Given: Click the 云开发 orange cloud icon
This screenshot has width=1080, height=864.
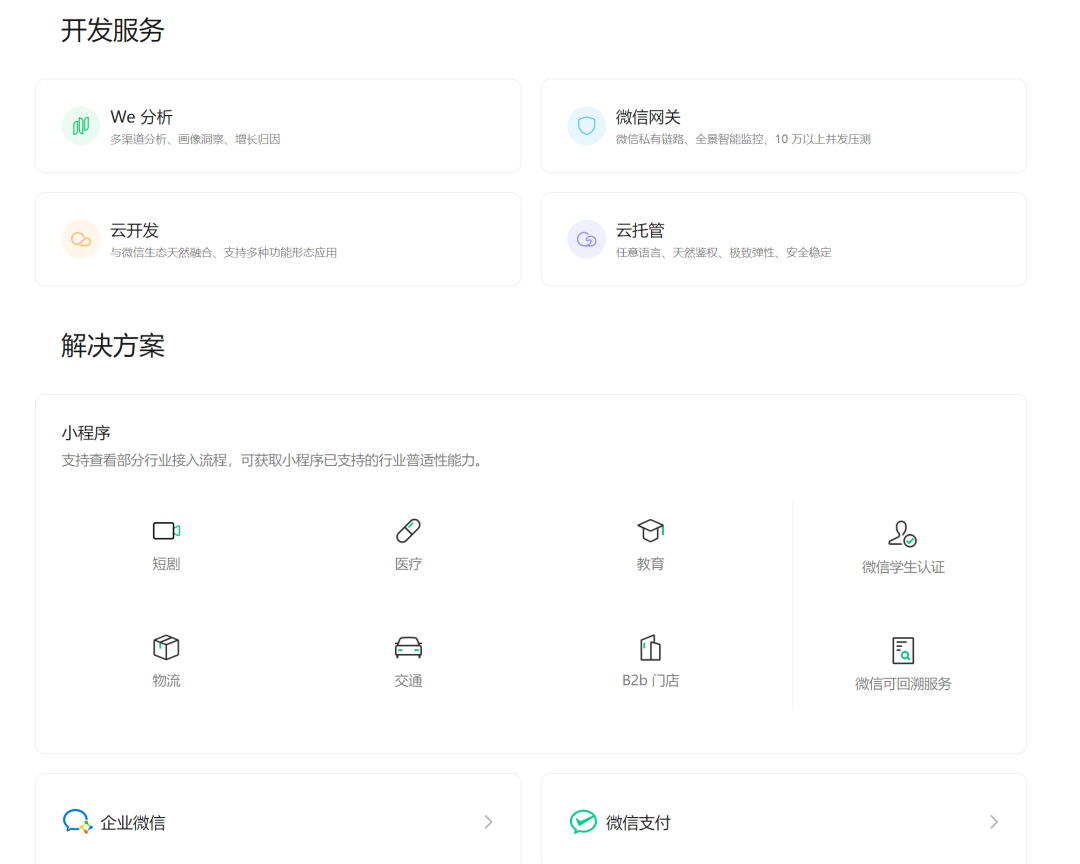Looking at the screenshot, I should (x=81, y=239).
